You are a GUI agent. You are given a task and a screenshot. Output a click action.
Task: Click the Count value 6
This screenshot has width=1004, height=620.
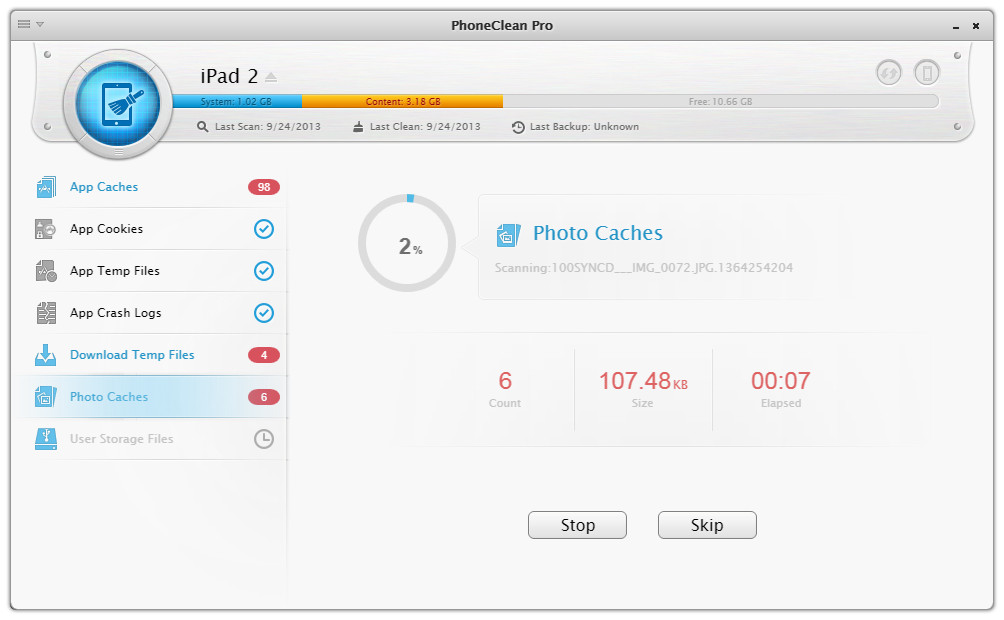[x=505, y=381]
